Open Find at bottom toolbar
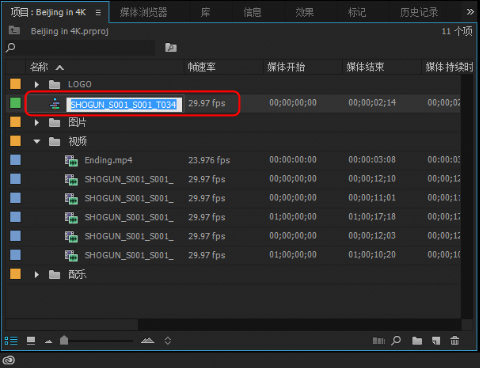This screenshot has height=368, width=480. 396,340
